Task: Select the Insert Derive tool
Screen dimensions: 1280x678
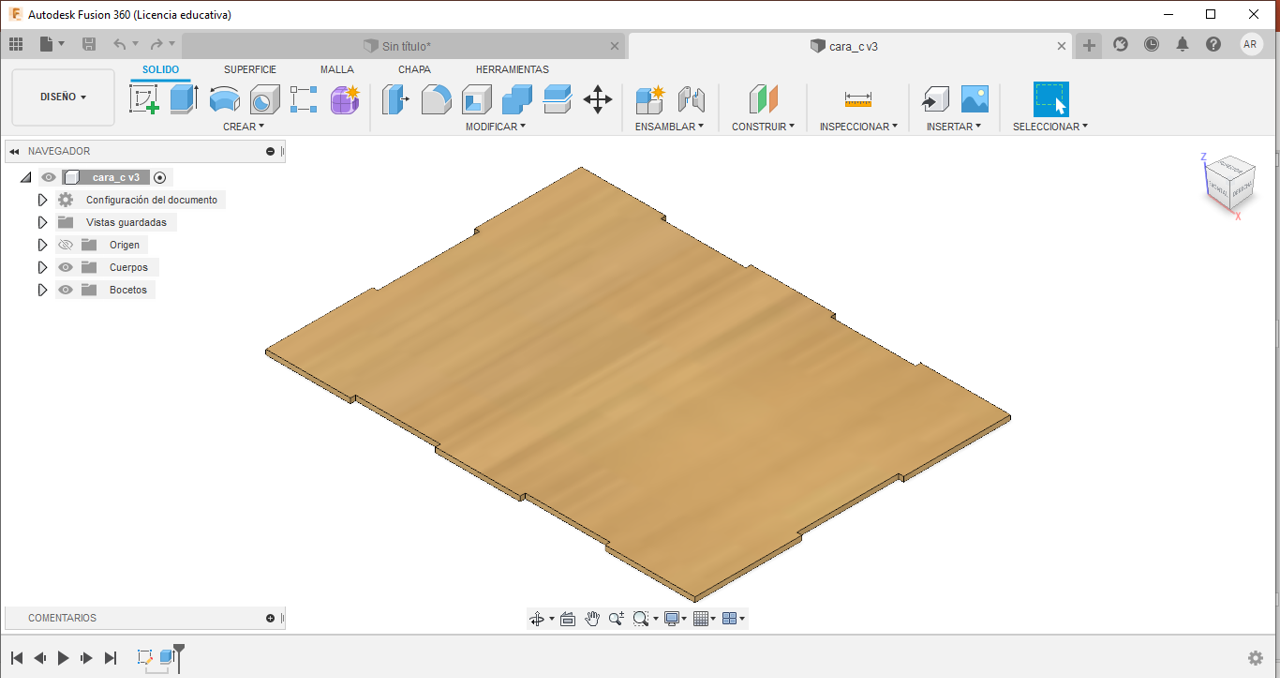Action: (x=935, y=99)
